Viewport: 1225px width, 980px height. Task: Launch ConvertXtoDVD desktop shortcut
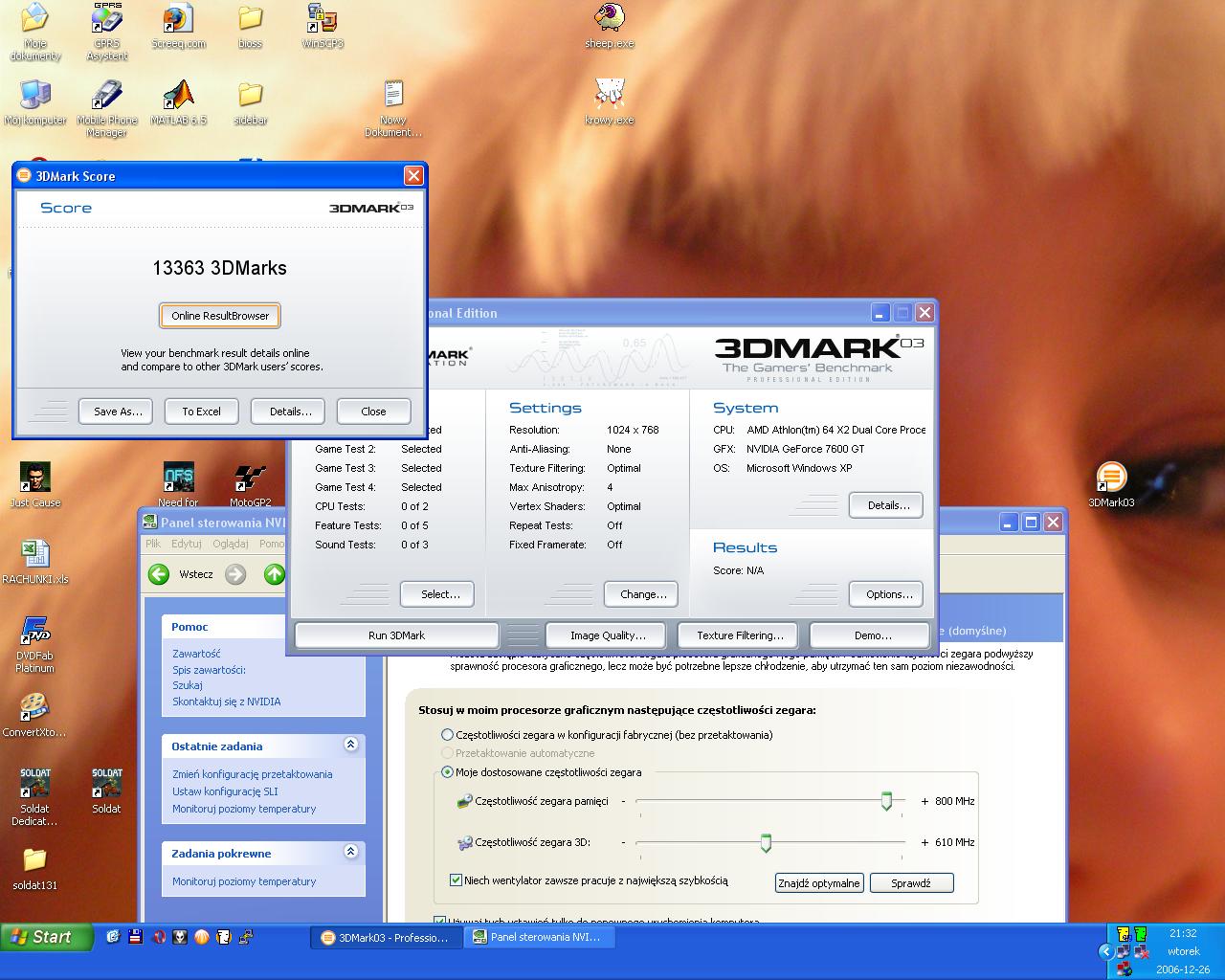[35, 715]
